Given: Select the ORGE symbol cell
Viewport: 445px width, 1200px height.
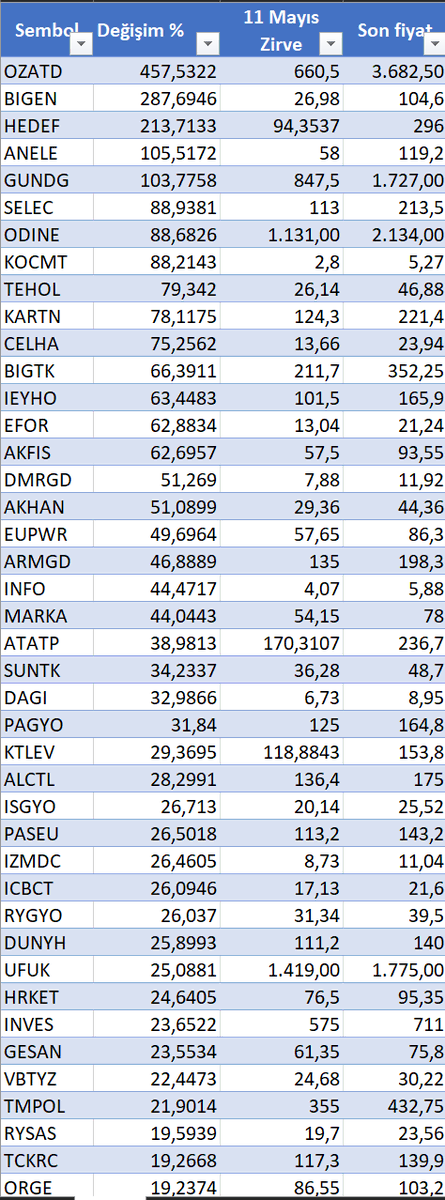Looking at the screenshot, I should tap(47, 1189).
